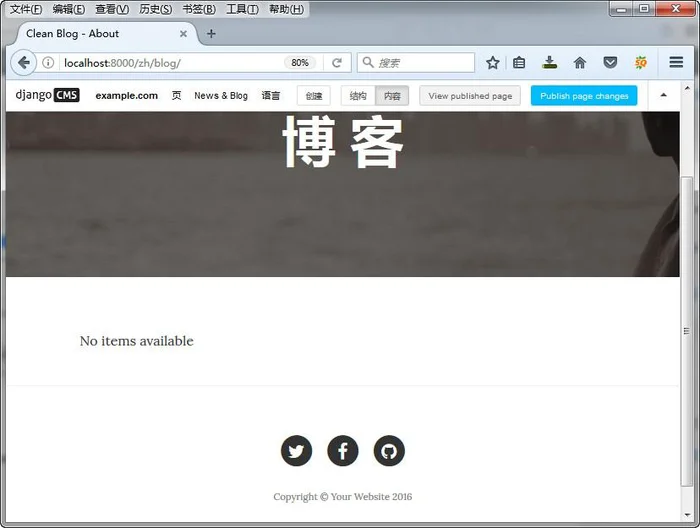Click the scrollbar up arrow
Screen dimensions: 700x528
687,88
